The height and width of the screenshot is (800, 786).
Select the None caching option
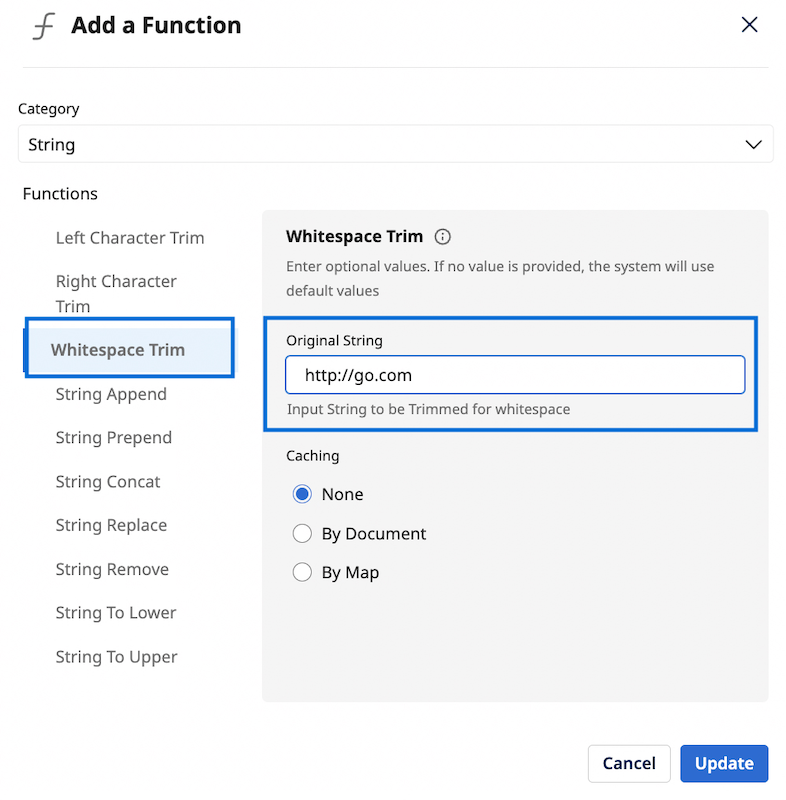pyautogui.click(x=302, y=494)
